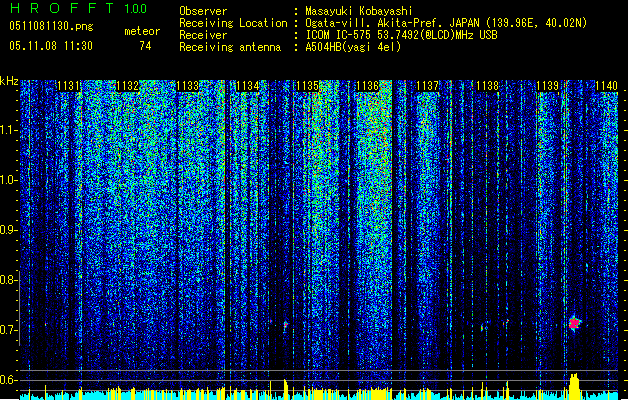Click the 1136 time marker
The image size is (629, 400).
pos(367,86)
